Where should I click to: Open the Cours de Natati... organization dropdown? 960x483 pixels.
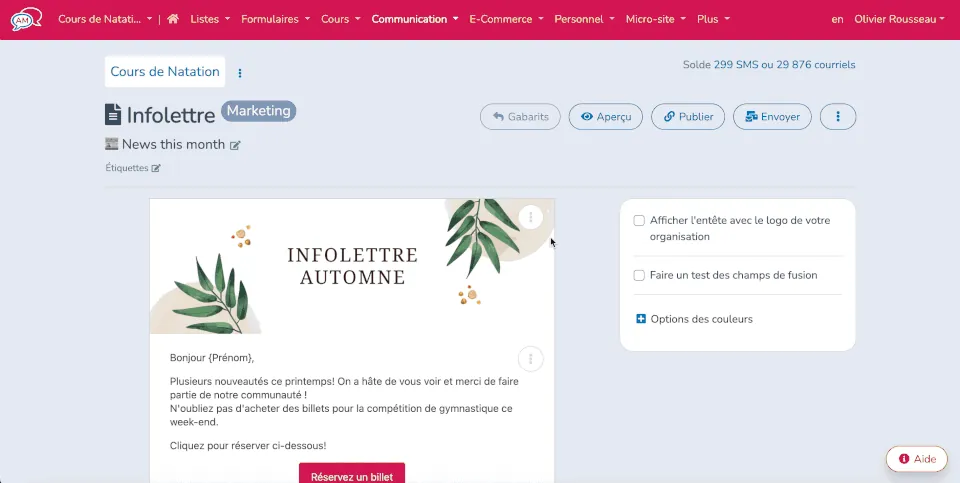tap(105, 19)
